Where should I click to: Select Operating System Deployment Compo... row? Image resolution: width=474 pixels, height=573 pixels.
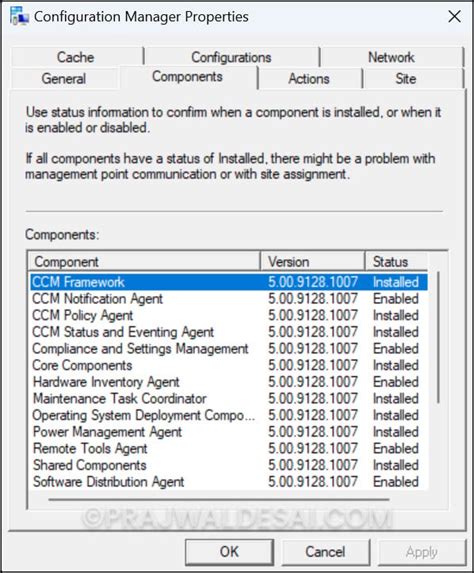pyautogui.click(x=229, y=415)
